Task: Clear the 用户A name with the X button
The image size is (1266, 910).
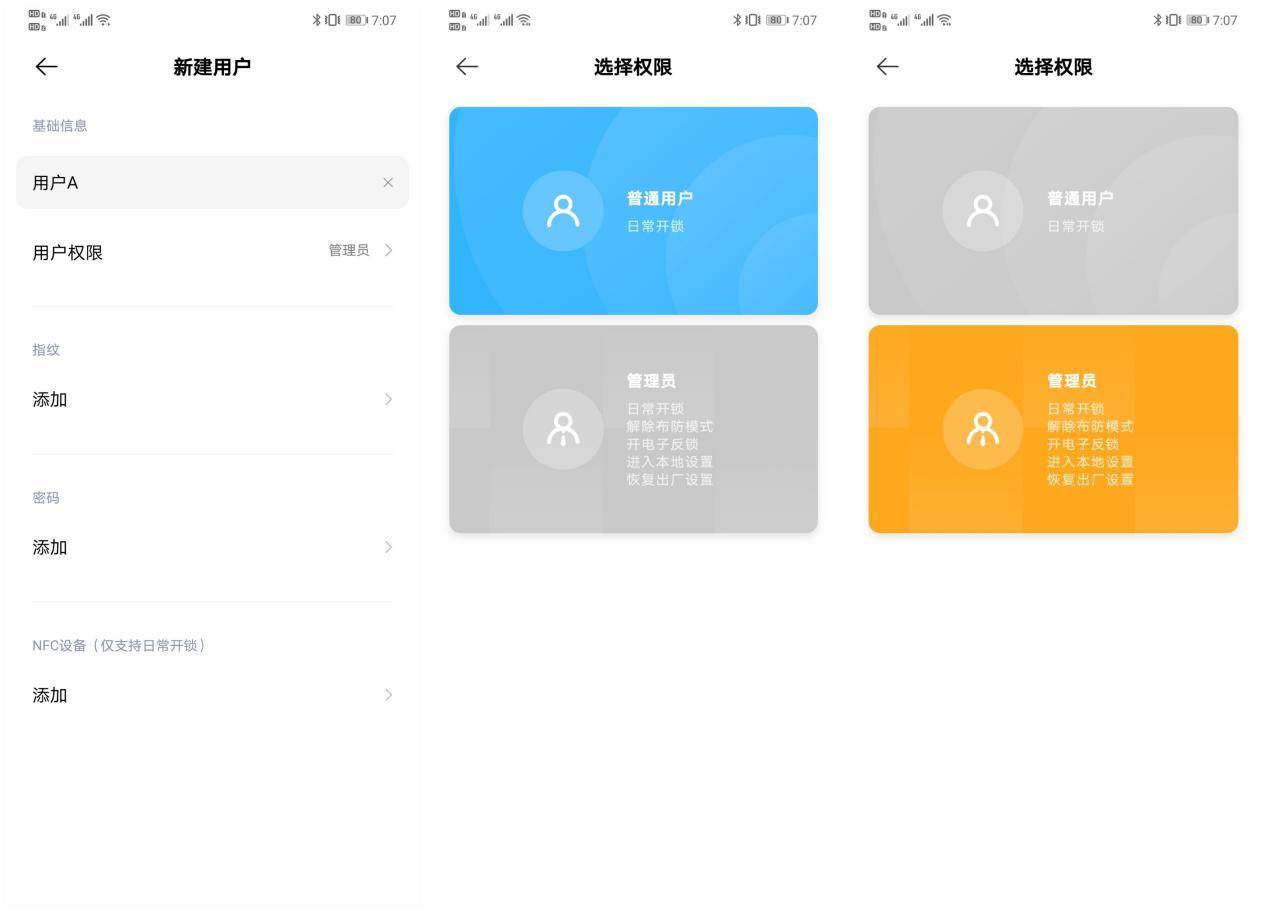Action: (389, 182)
